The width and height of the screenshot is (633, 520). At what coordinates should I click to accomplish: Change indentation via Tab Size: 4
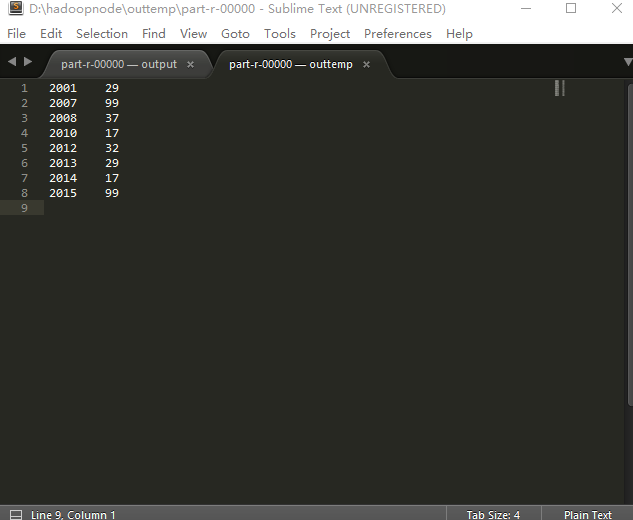(493, 515)
